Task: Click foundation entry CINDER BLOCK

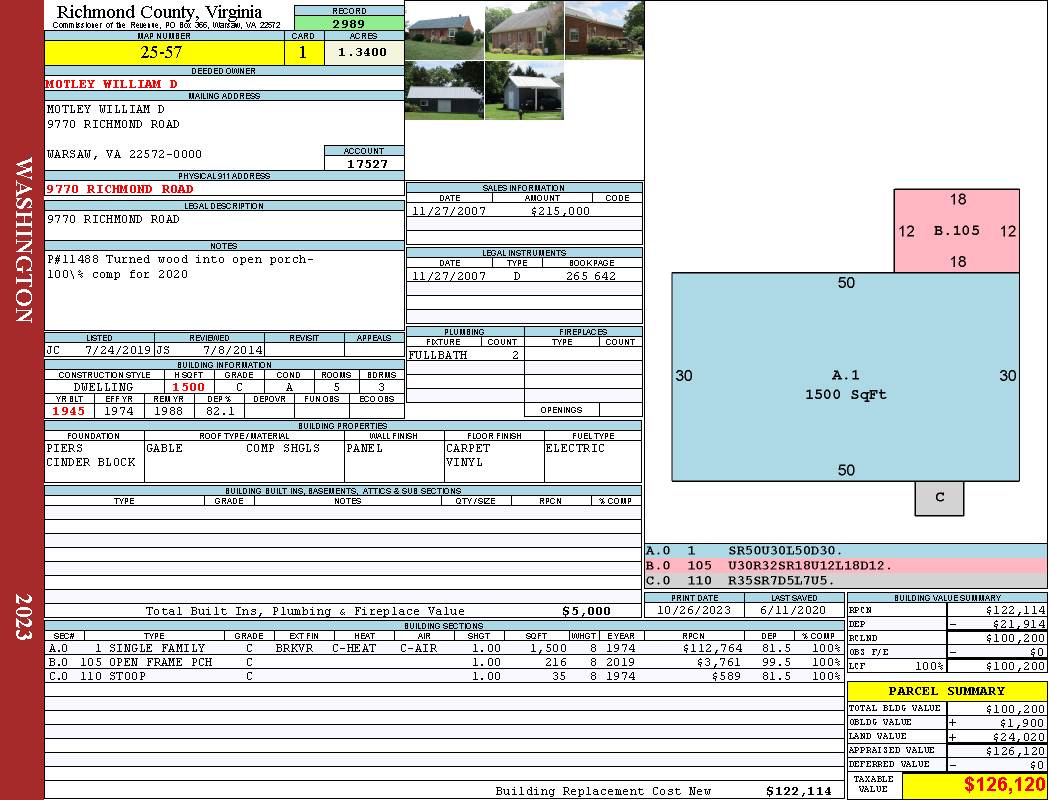Action: [90, 462]
